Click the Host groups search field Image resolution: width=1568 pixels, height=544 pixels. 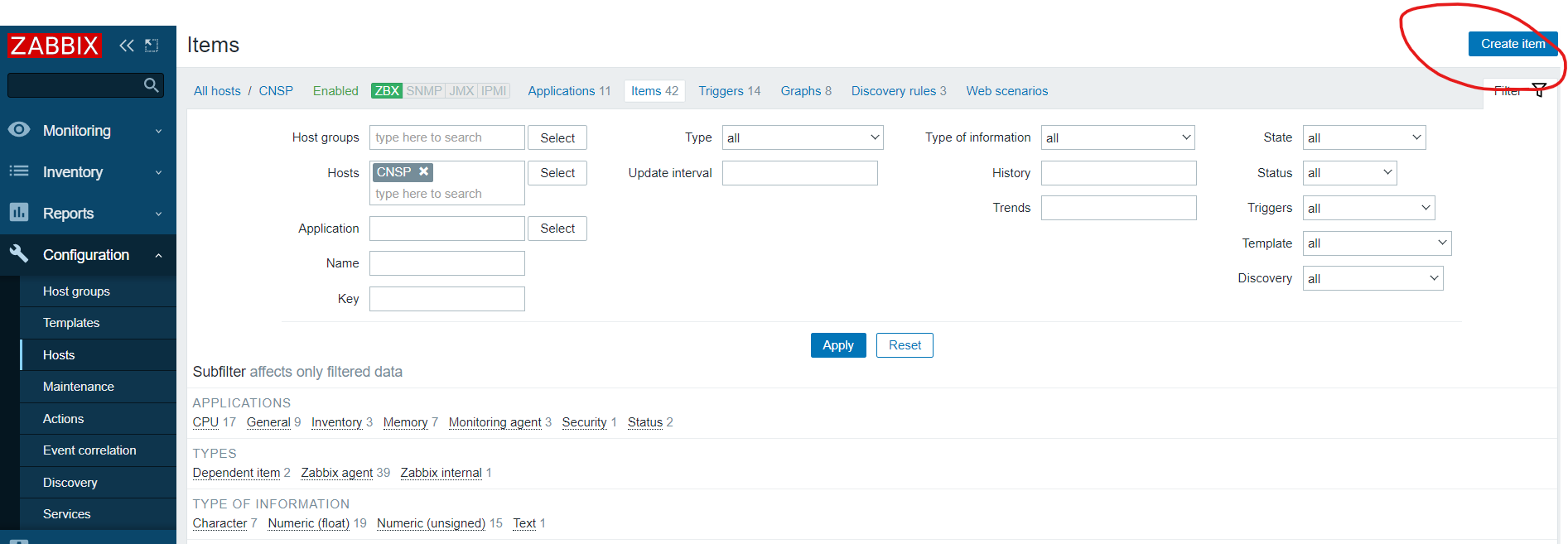[x=447, y=137]
